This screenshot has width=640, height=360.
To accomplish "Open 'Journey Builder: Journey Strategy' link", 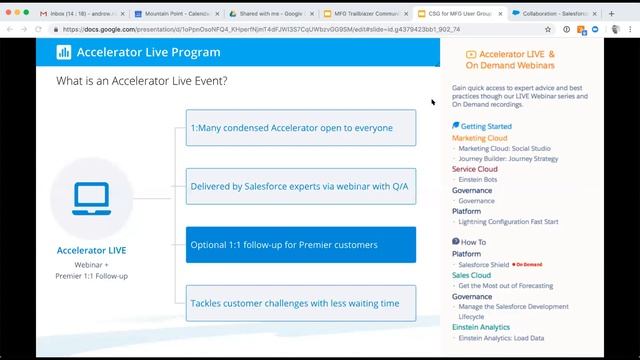I will coord(508,159).
